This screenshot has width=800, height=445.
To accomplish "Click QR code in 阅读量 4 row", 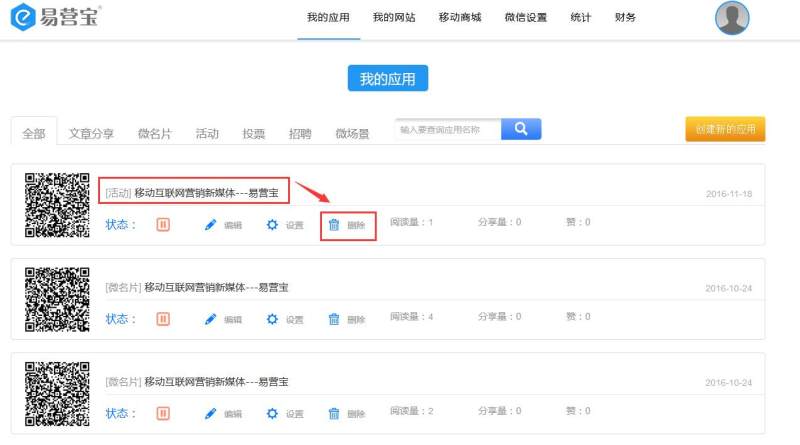I will pyautogui.click(x=57, y=300).
